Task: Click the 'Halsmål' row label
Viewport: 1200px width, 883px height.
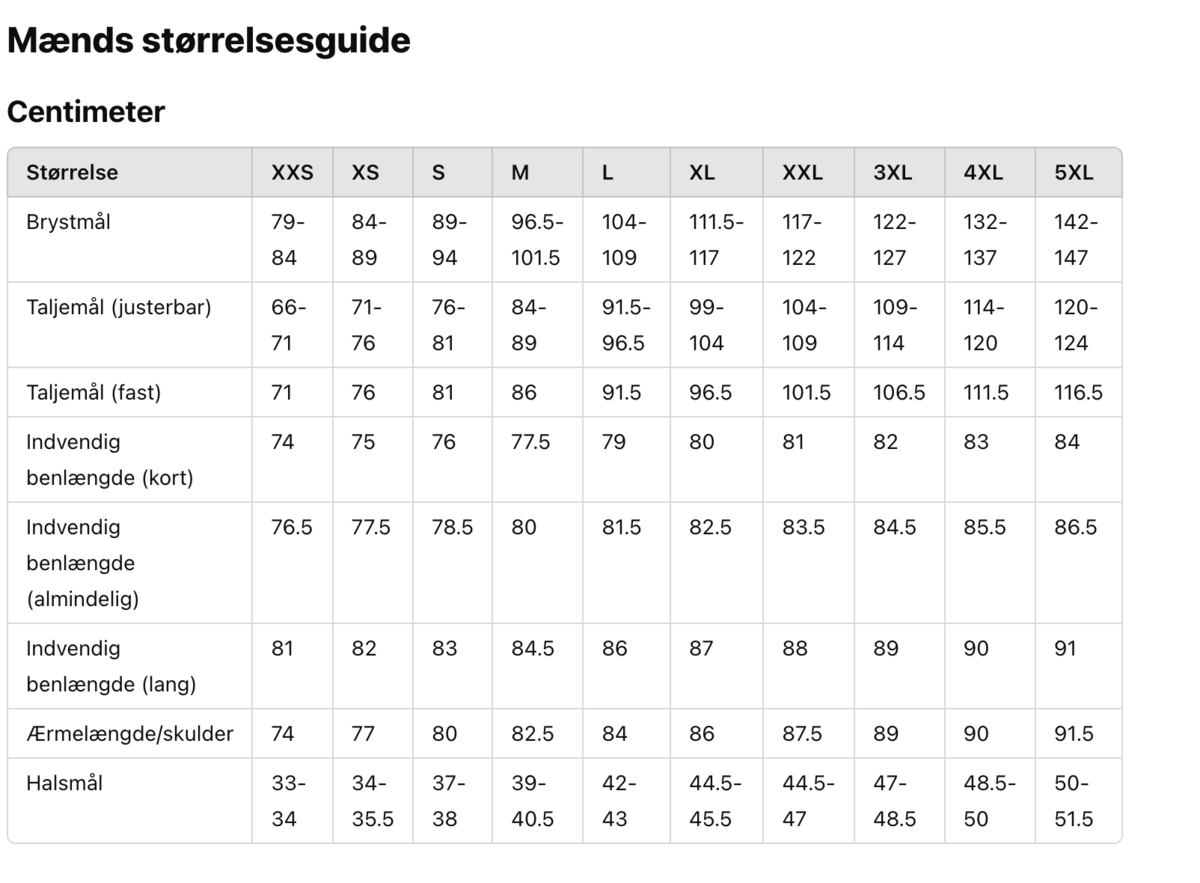Action: coord(64,783)
